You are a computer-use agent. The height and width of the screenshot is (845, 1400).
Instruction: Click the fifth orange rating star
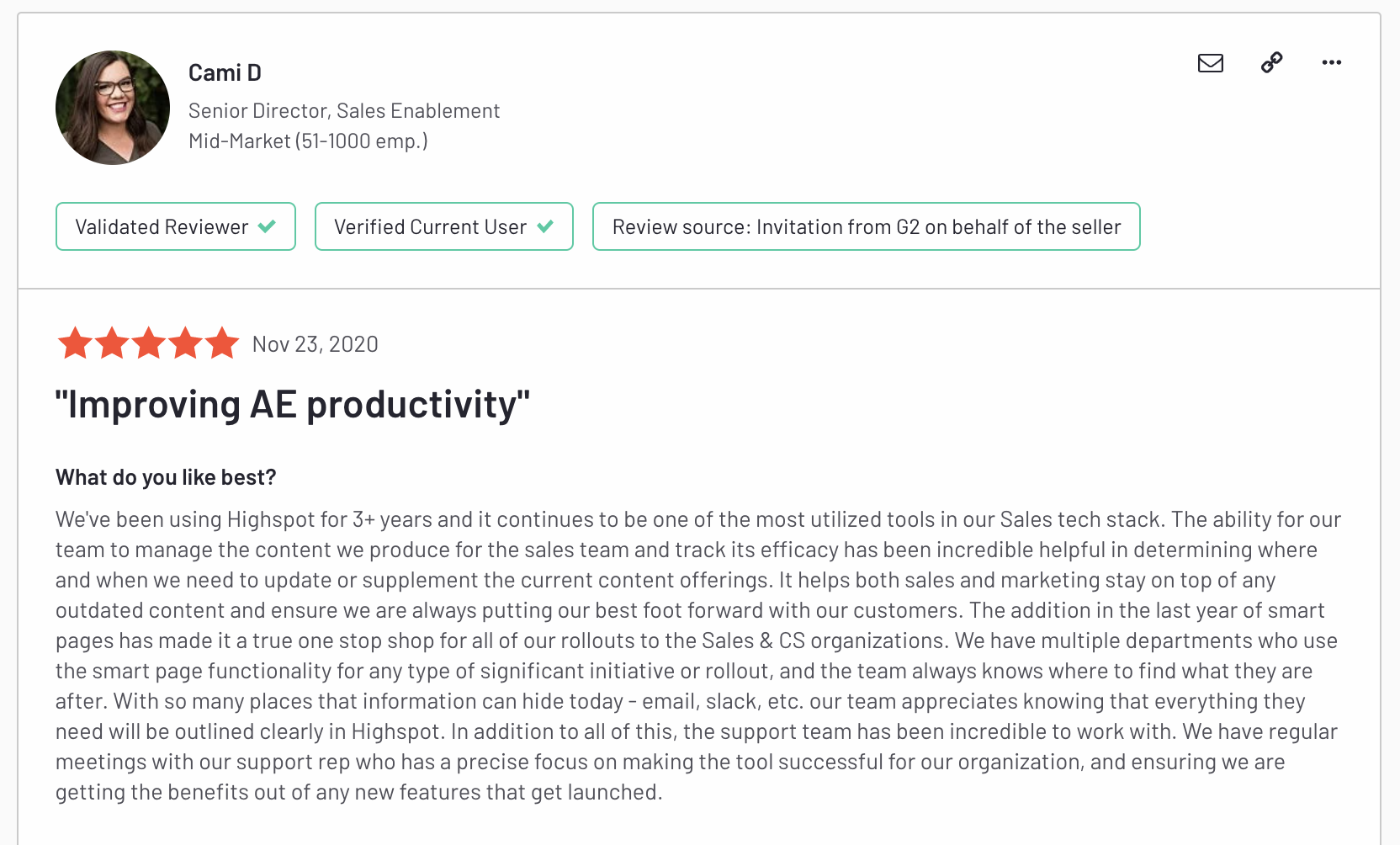pos(222,343)
